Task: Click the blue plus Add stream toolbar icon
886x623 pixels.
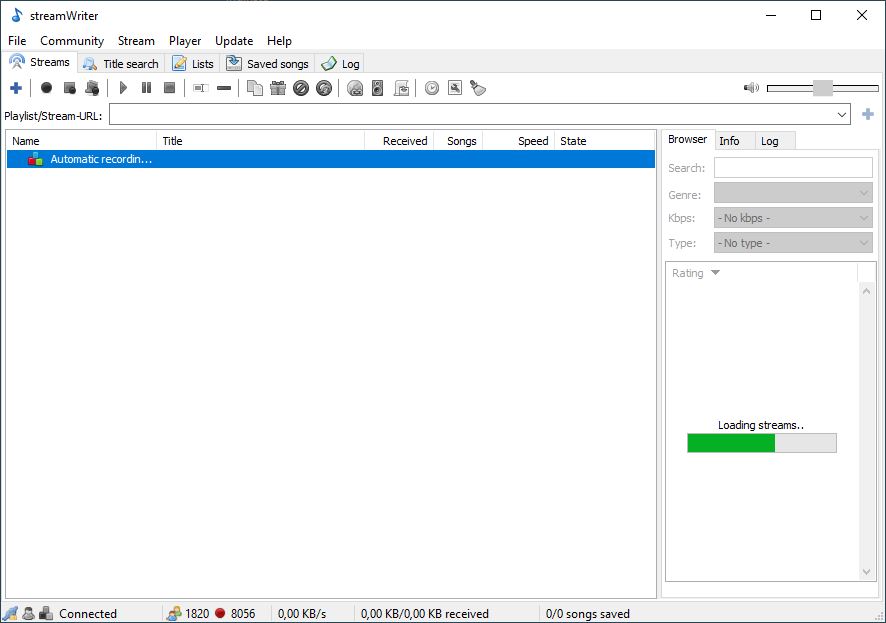Action: 16,88
